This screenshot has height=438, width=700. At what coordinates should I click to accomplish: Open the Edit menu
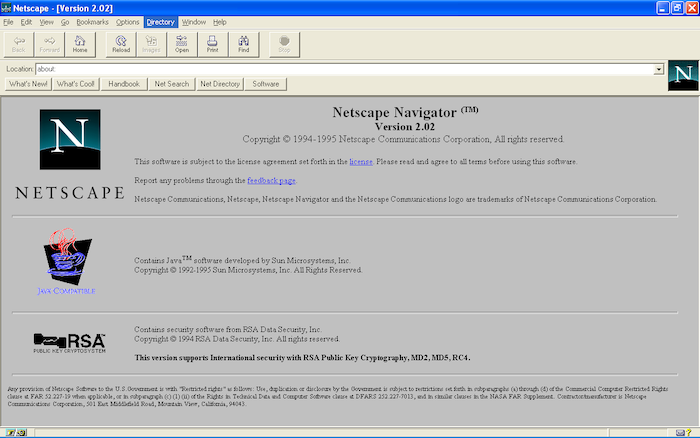26,22
